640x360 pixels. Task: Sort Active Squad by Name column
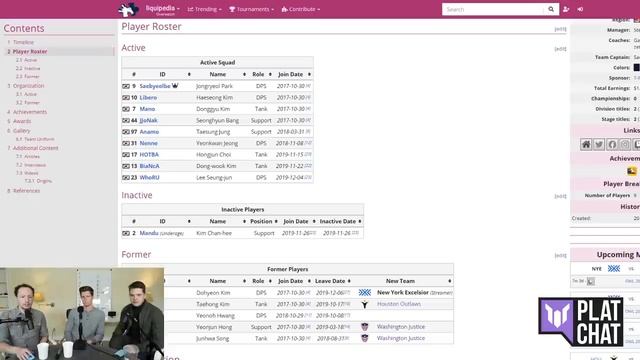[244, 74]
